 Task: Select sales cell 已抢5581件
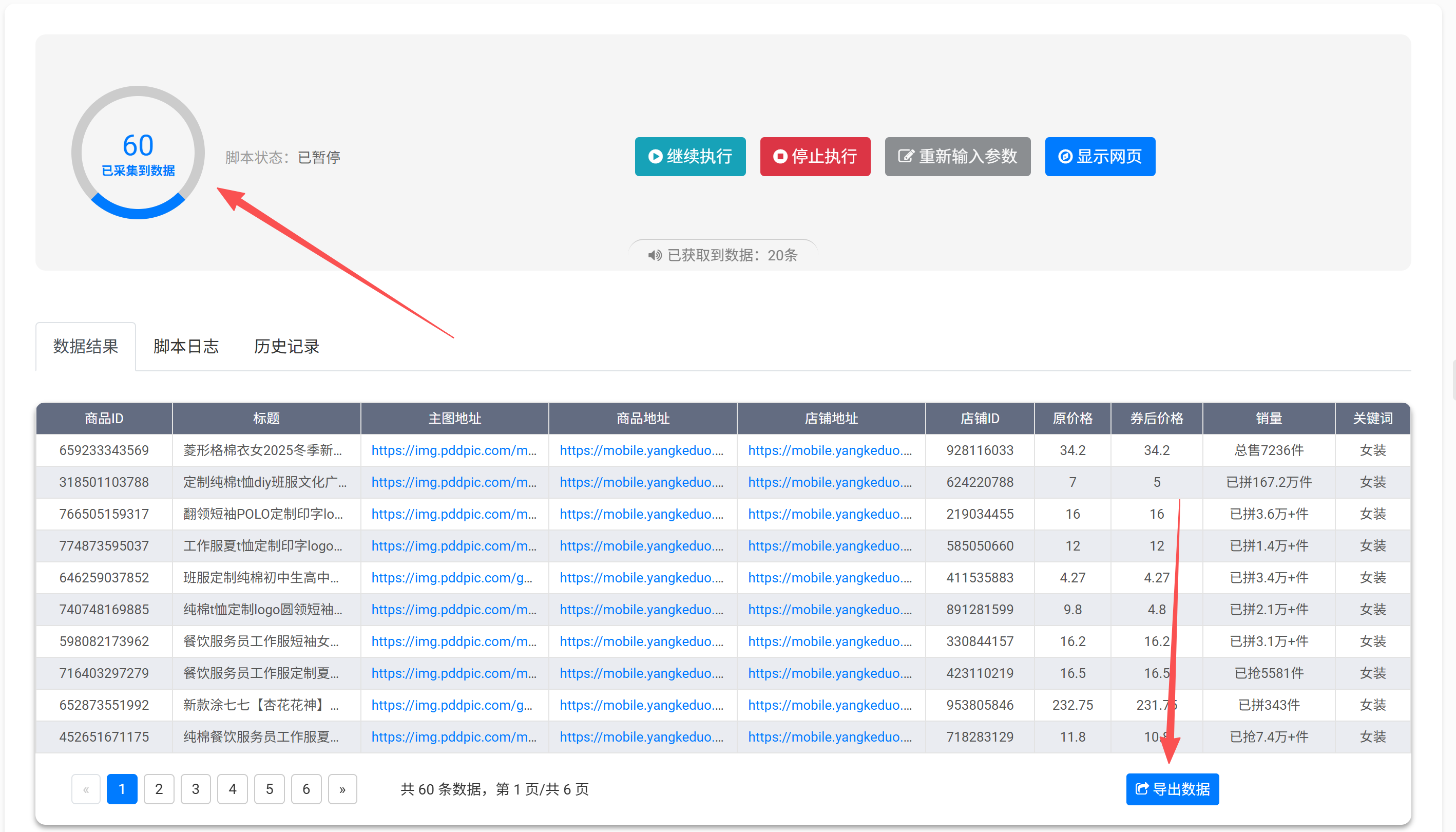click(x=1269, y=674)
